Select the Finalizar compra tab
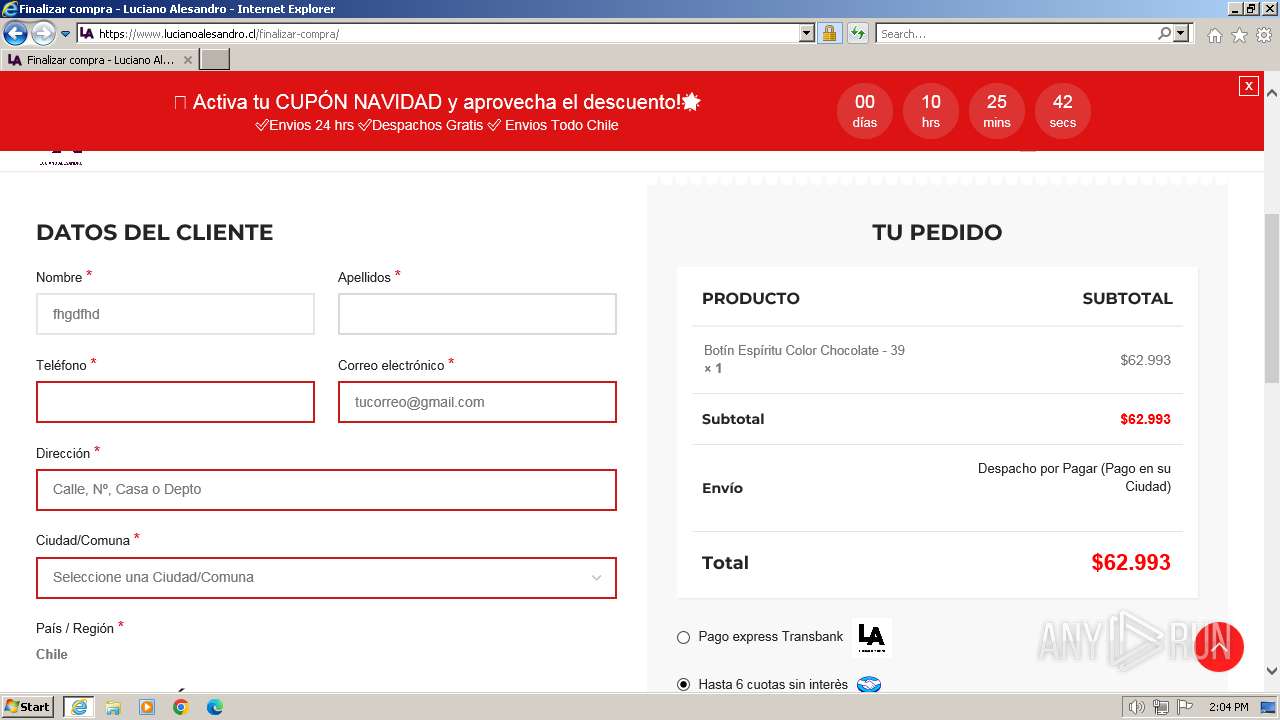Viewport: 1280px width, 720px height. tap(100, 60)
